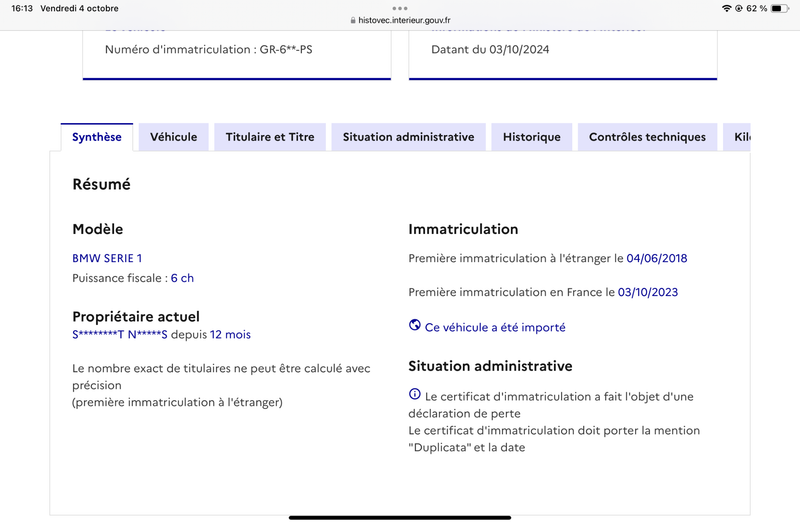800x525 pixels.
Task: Click the 'BMW SERIE 1' model text
Action: [x=107, y=258]
